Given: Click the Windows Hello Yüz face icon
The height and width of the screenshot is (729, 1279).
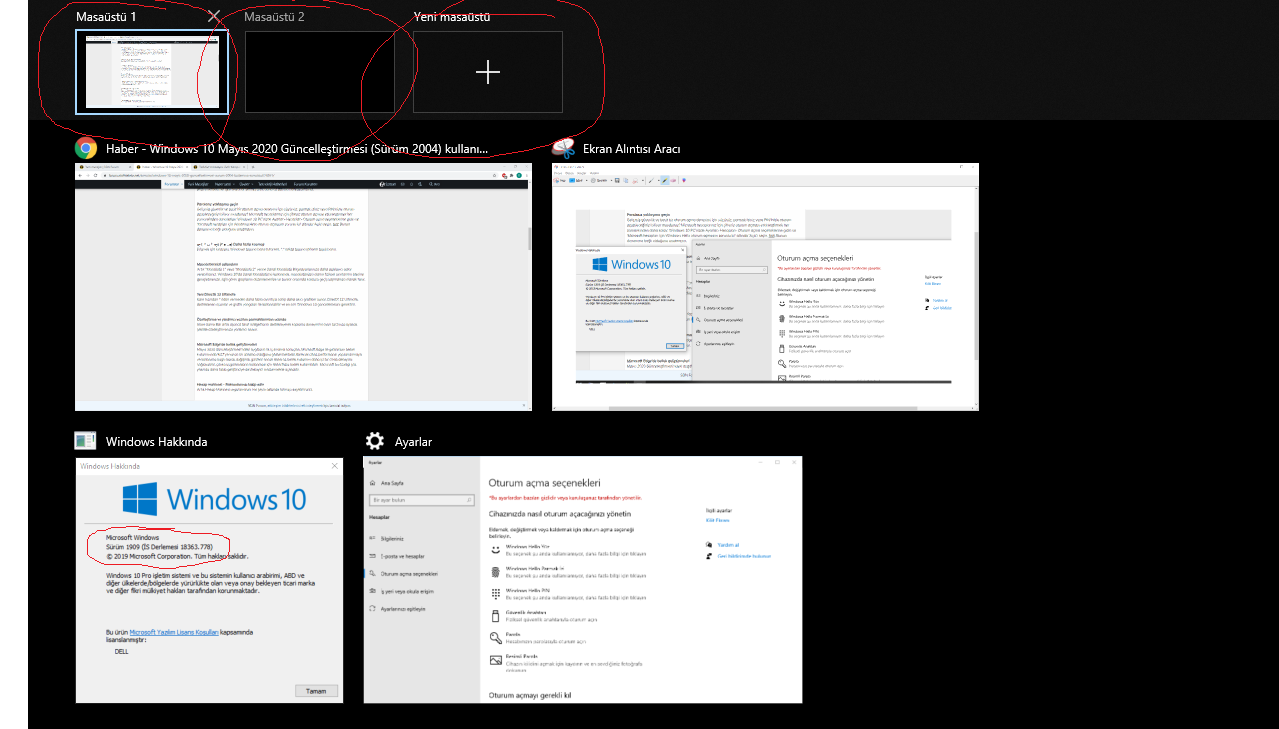Looking at the screenshot, I should pos(495,550).
